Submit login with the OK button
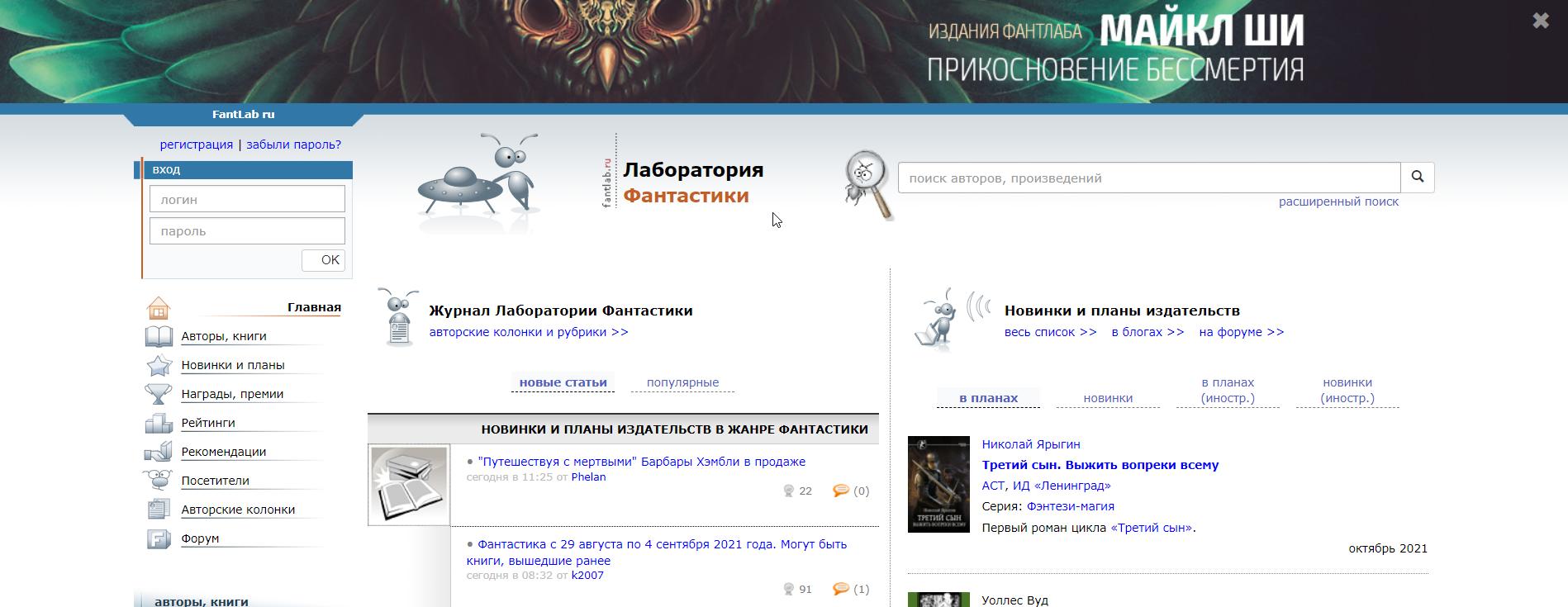Viewport: 1568px width, 607px height. click(x=323, y=260)
